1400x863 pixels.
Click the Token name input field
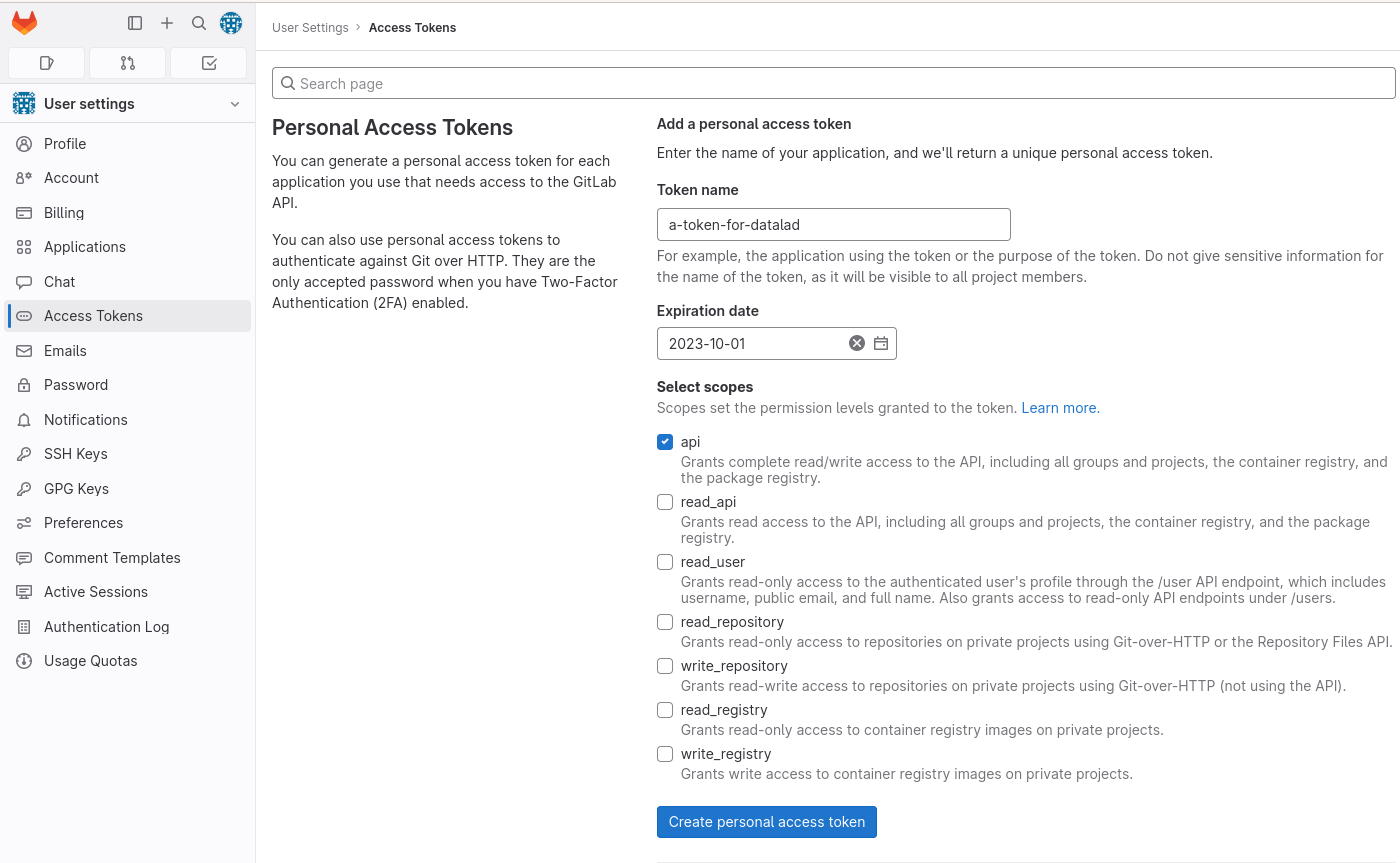833,225
